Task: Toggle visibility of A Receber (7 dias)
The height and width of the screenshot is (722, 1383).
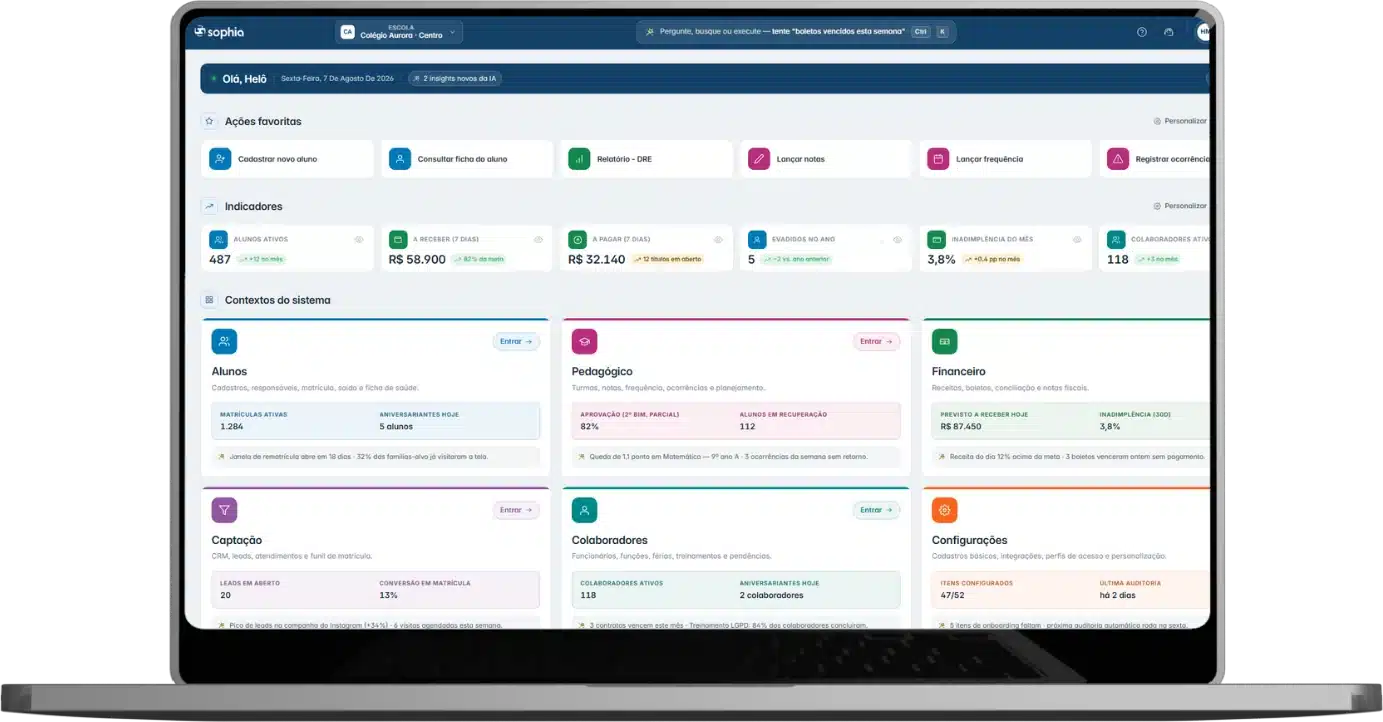Action: pos(538,240)
